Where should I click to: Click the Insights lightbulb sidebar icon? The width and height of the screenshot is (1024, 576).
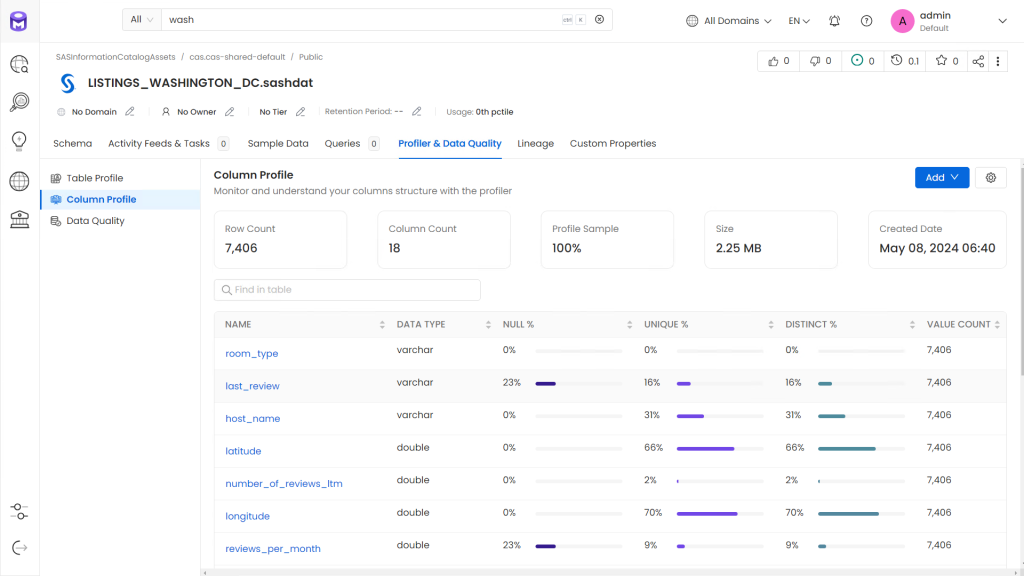(19, 141)
